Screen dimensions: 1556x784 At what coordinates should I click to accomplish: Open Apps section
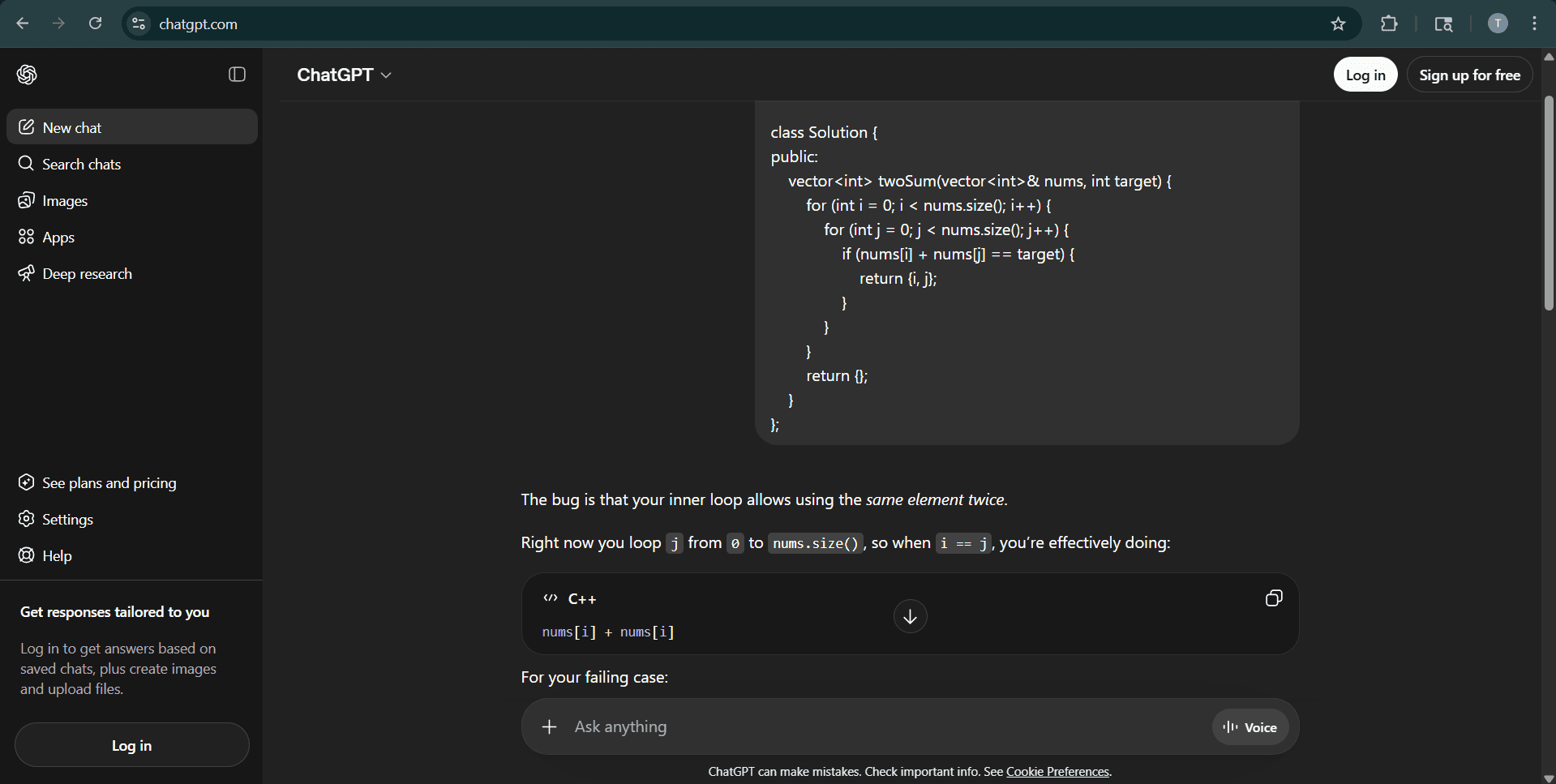[x=132, y=237]
